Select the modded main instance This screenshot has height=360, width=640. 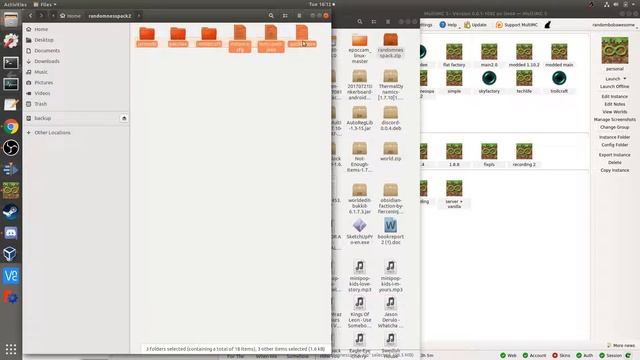(559, 56)
